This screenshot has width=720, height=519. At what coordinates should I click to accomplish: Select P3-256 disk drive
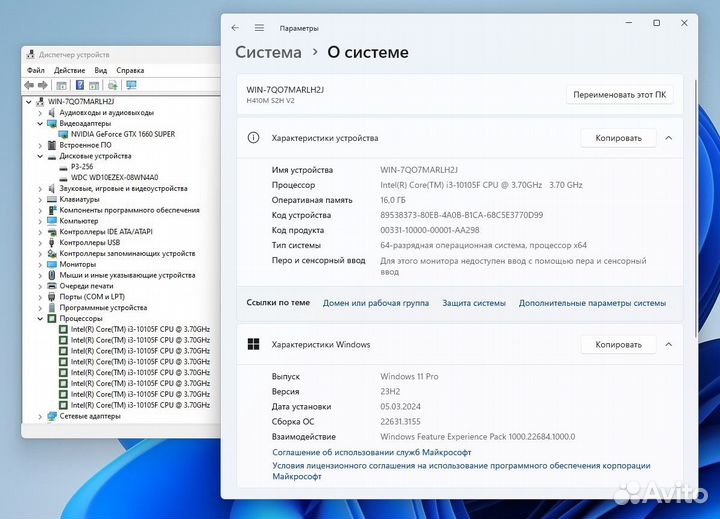[x=82, y=167]
